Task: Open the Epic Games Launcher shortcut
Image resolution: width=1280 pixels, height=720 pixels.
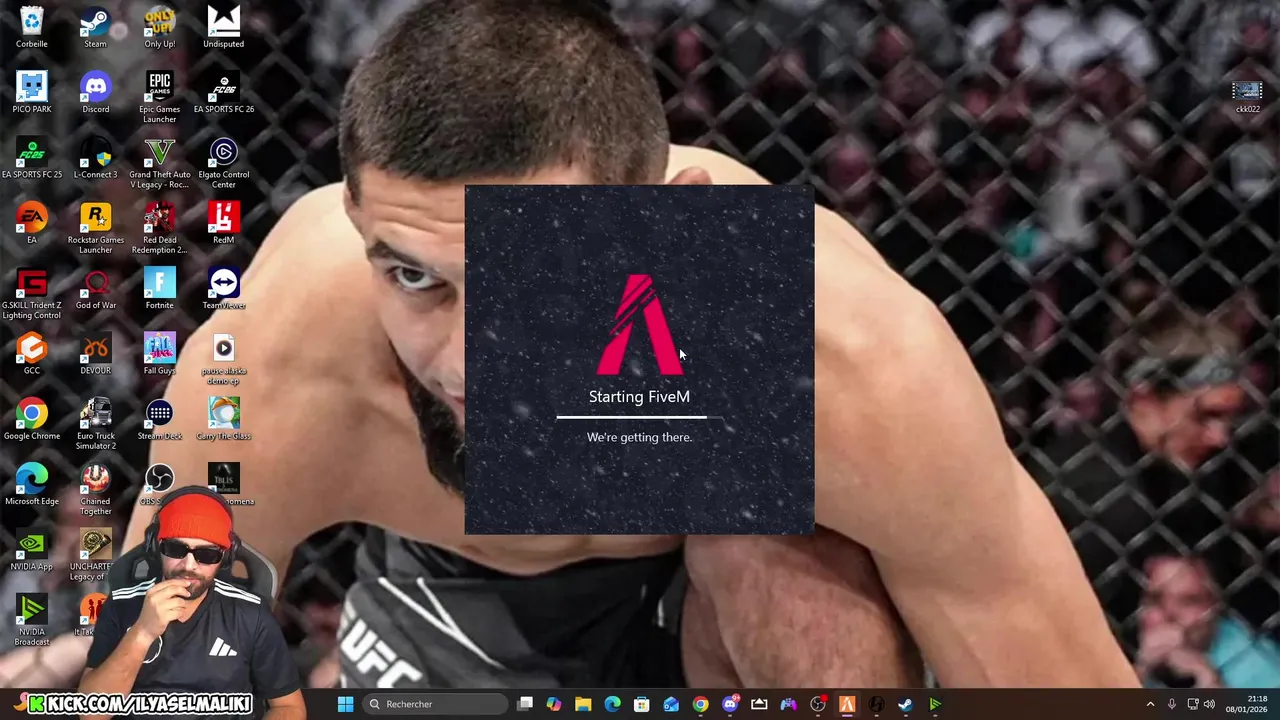Action: 160,97
